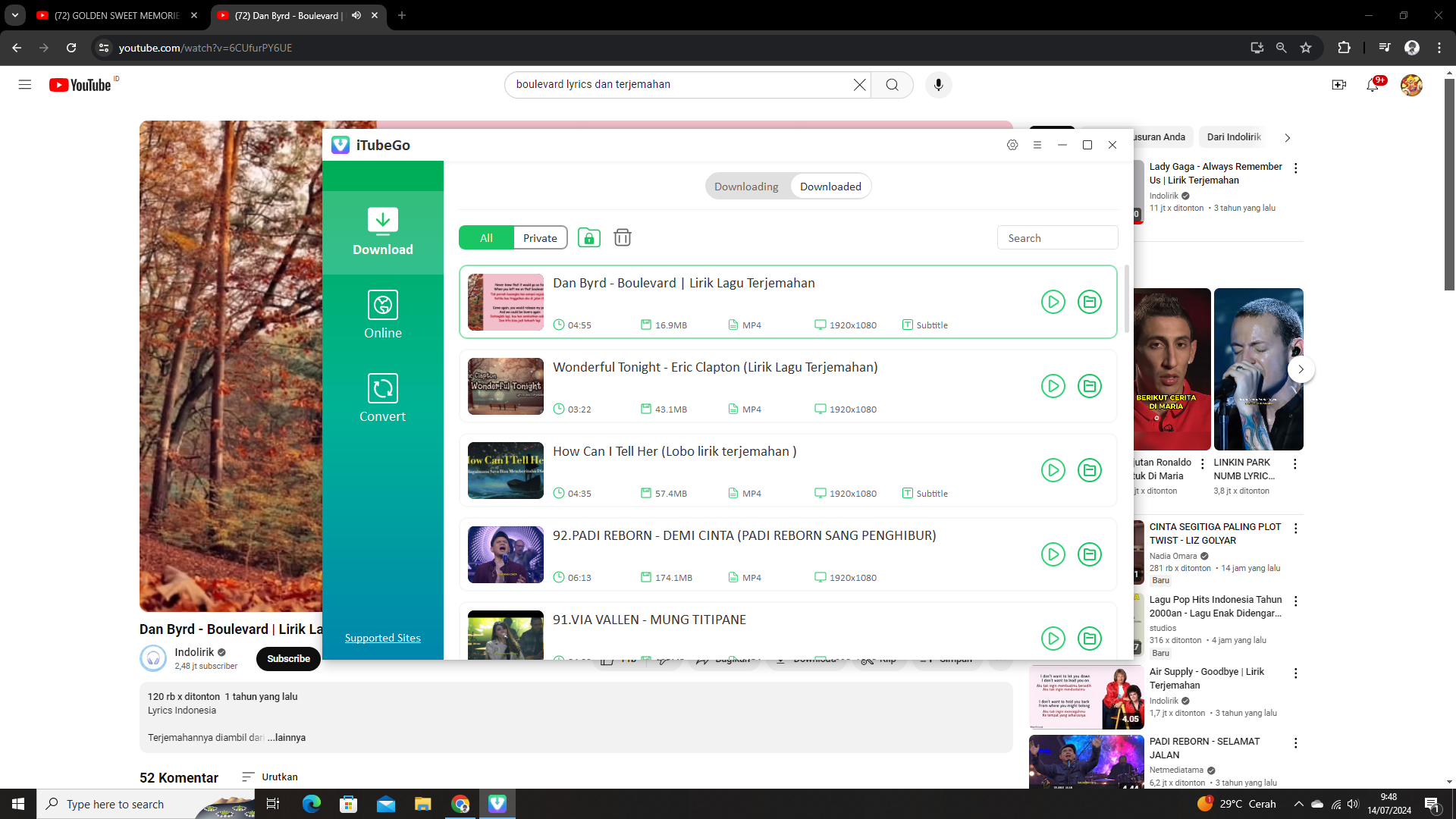Screen dimensions: 1456x819
Task: Clear the YouTube search box
Action: pyautogui.click(x=859, y=85)
